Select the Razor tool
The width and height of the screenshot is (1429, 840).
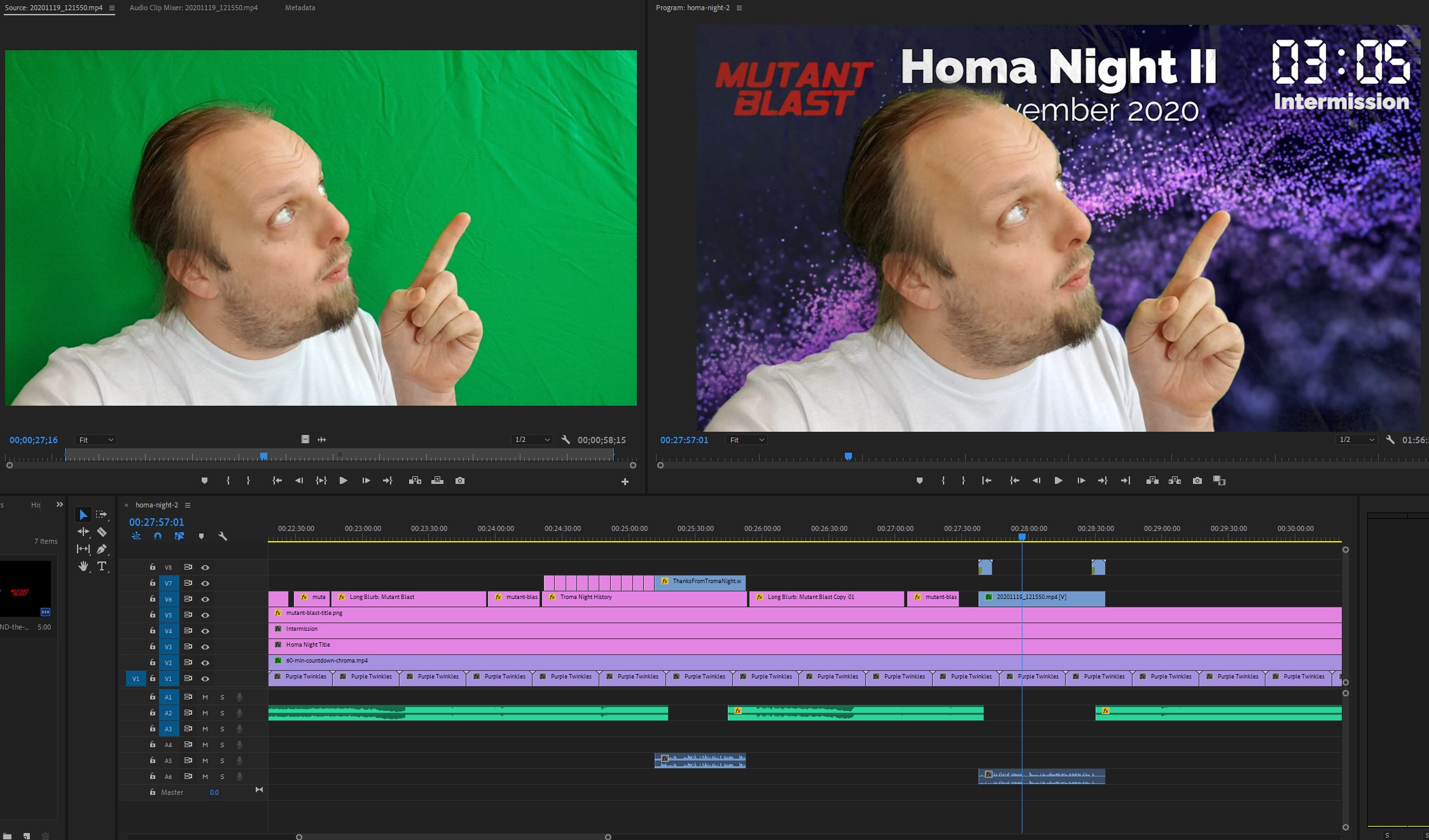(102, 532)
